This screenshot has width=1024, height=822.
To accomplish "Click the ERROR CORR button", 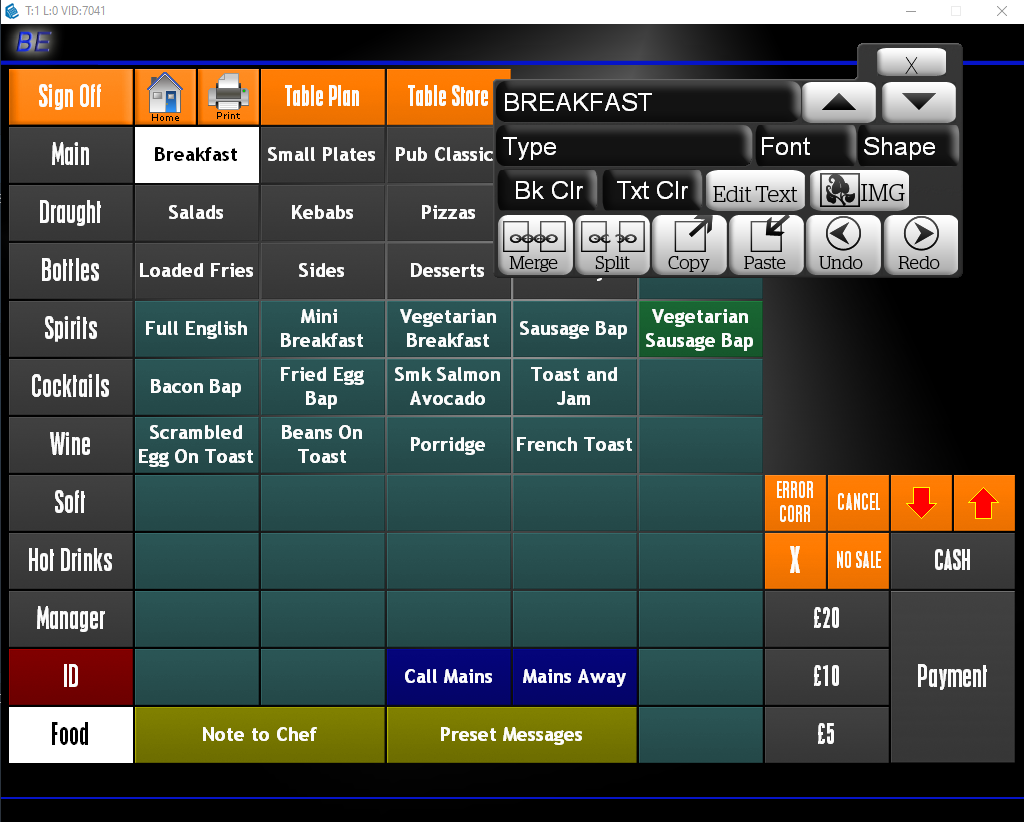I will 795,503.
